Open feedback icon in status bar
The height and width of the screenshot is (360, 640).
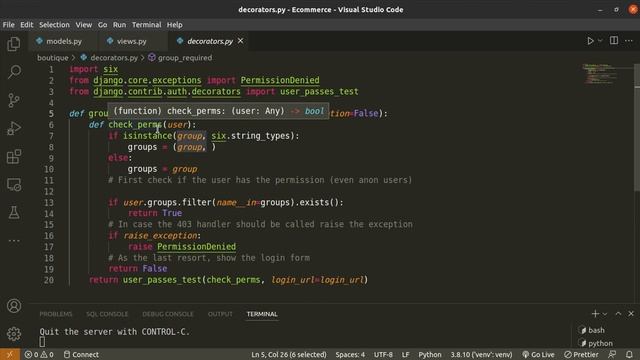(612, 354)
